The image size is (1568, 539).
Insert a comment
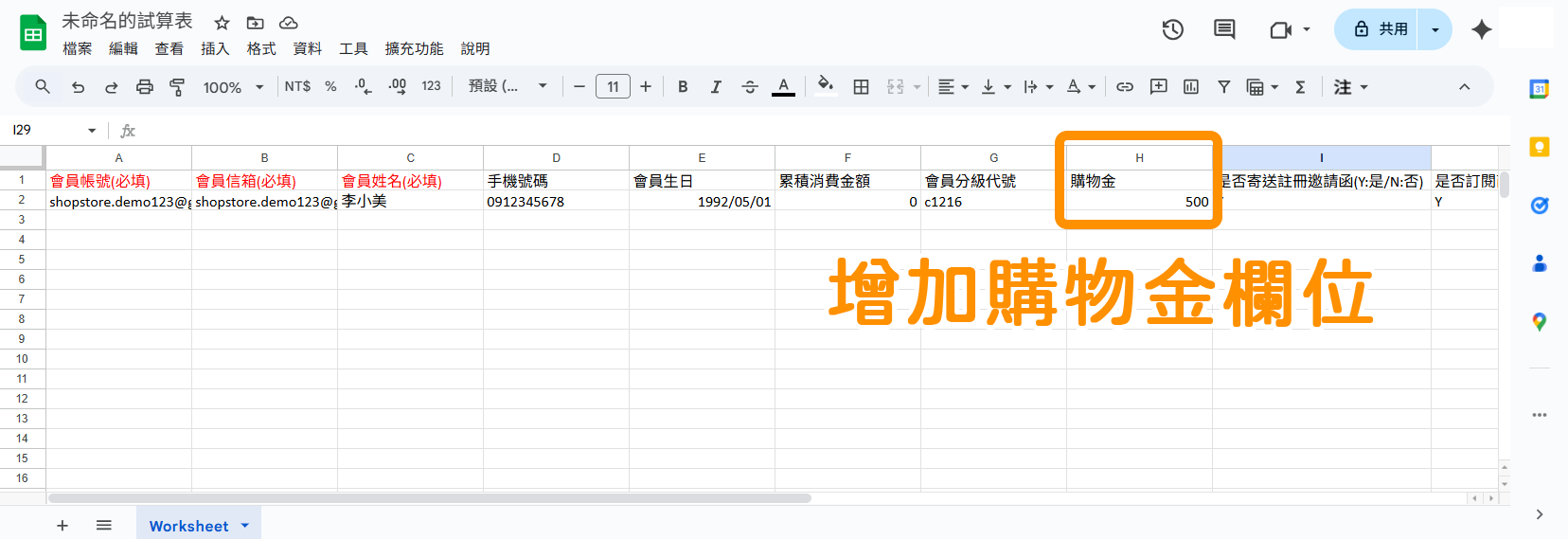1158,87
